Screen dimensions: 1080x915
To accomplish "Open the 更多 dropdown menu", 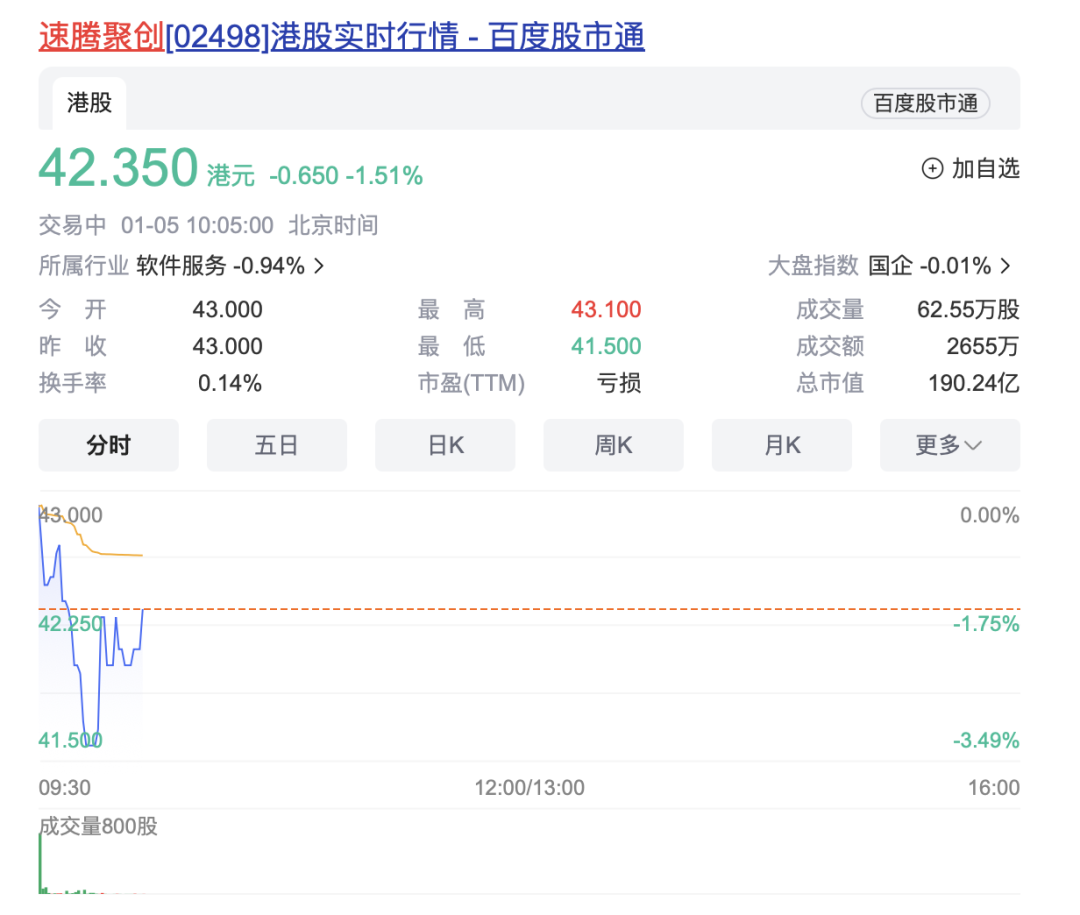I will point(949,445).
